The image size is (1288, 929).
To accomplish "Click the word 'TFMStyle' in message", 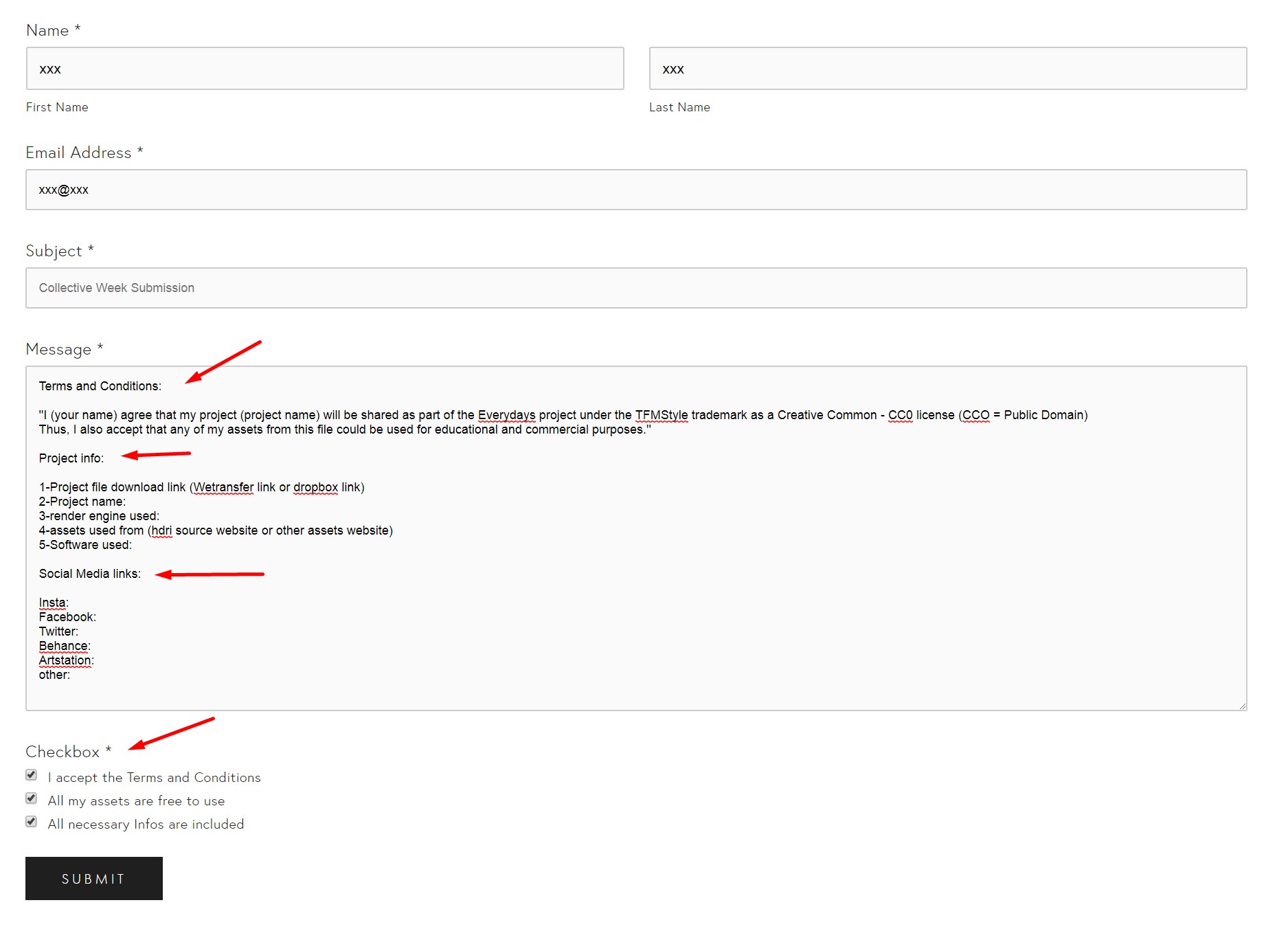I will point(662,415).
